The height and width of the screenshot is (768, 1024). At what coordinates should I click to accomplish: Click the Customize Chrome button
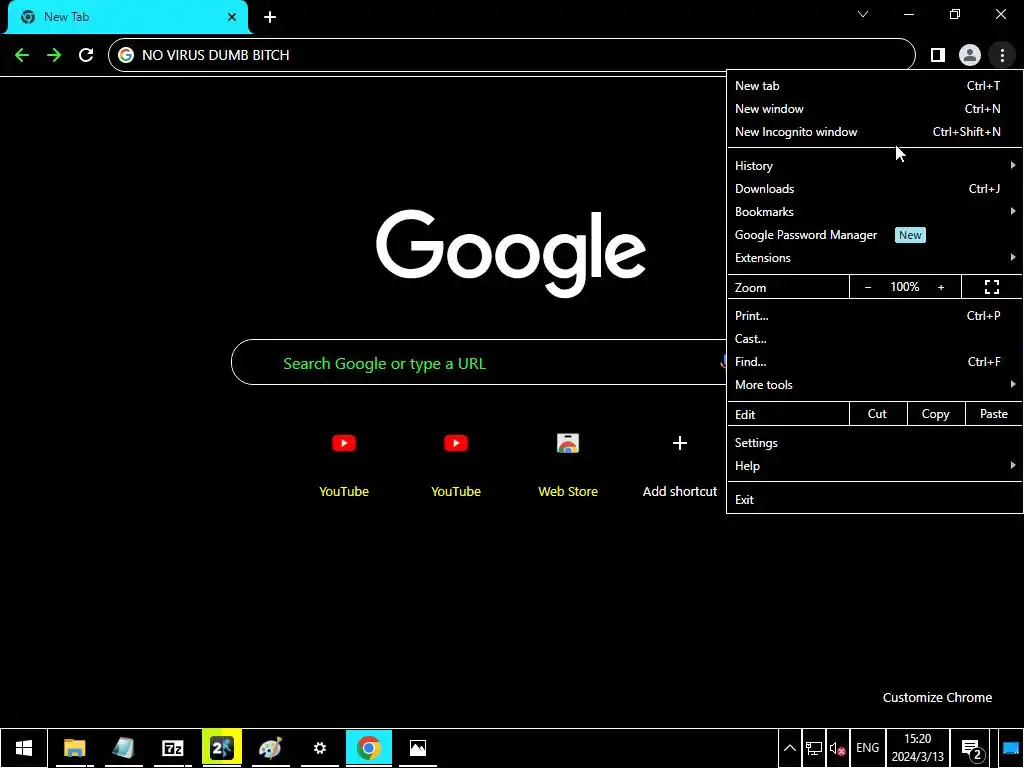tap(937, 697)
